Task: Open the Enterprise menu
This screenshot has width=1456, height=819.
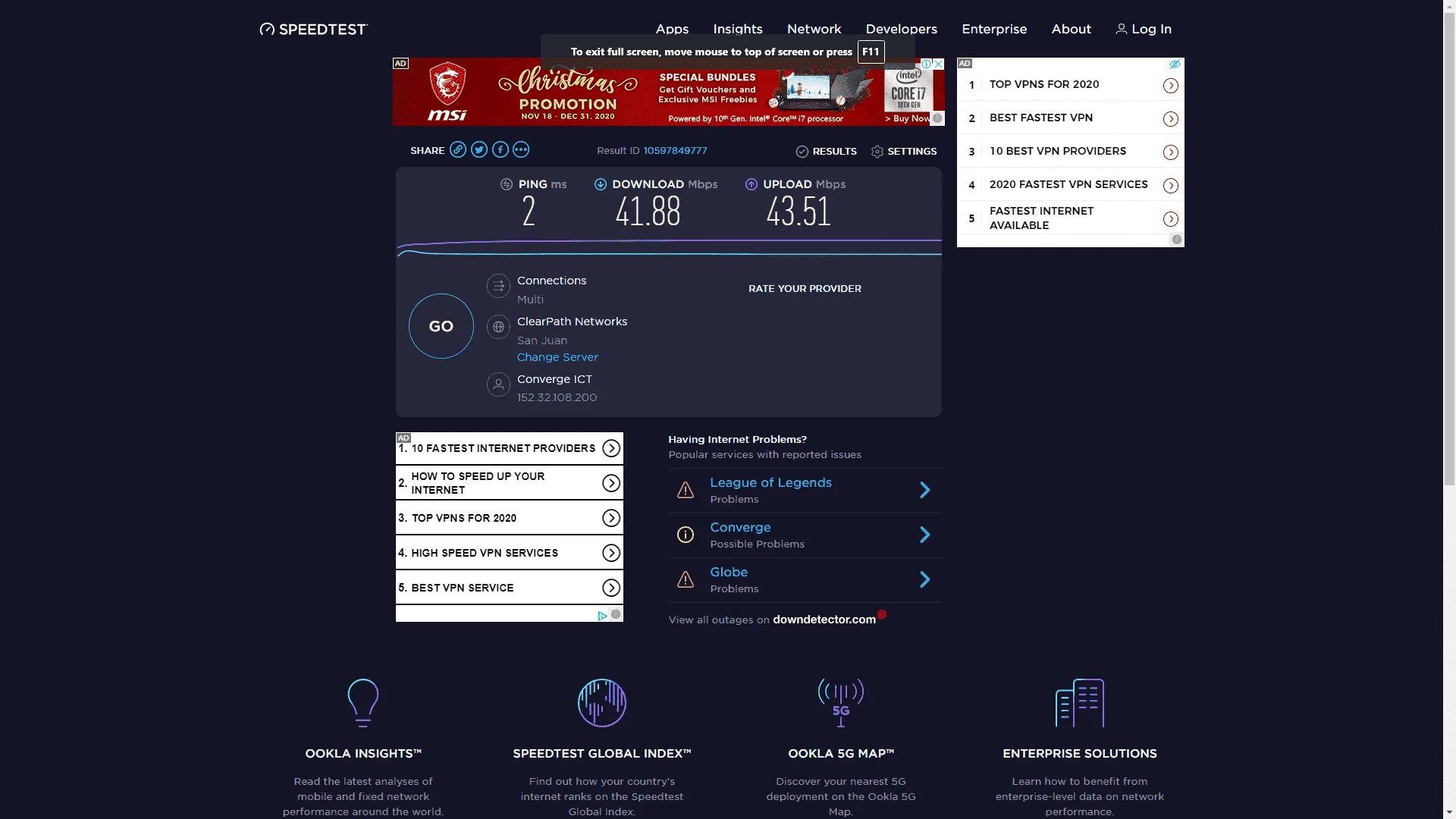Action: click(x=994, y=29)
